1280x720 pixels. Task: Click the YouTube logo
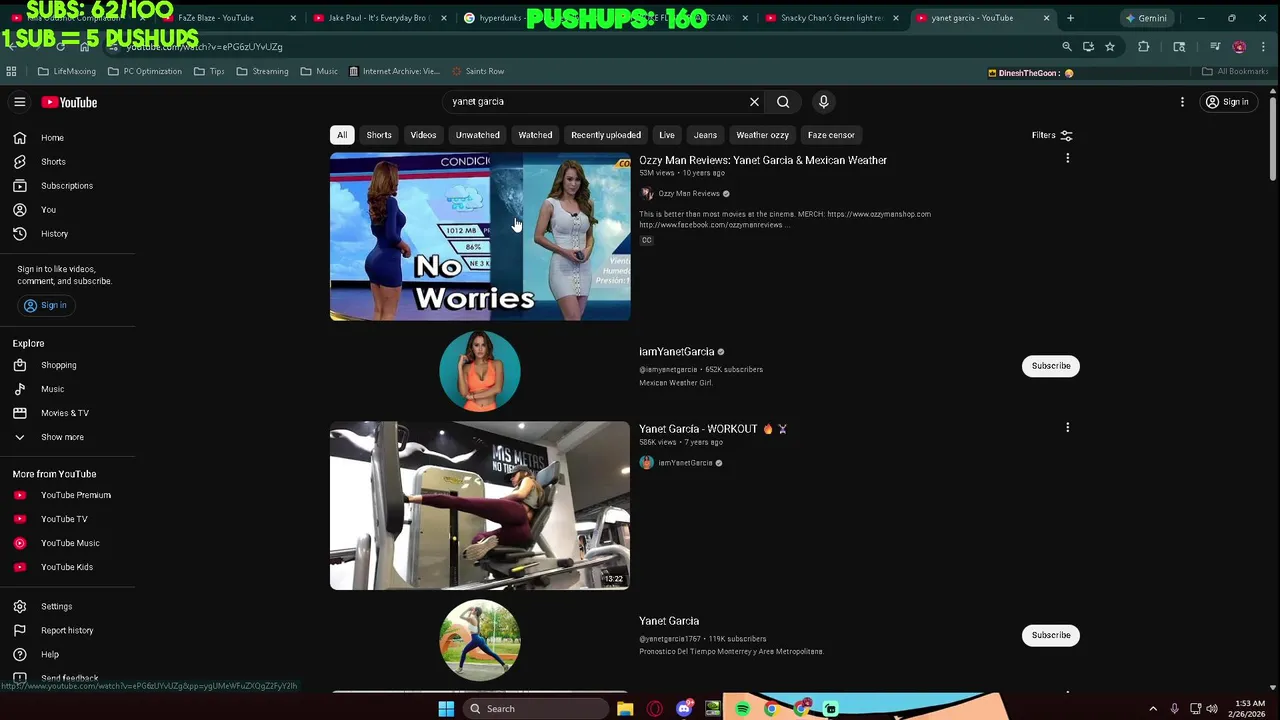pyautogui.click(x=69, y=102)
